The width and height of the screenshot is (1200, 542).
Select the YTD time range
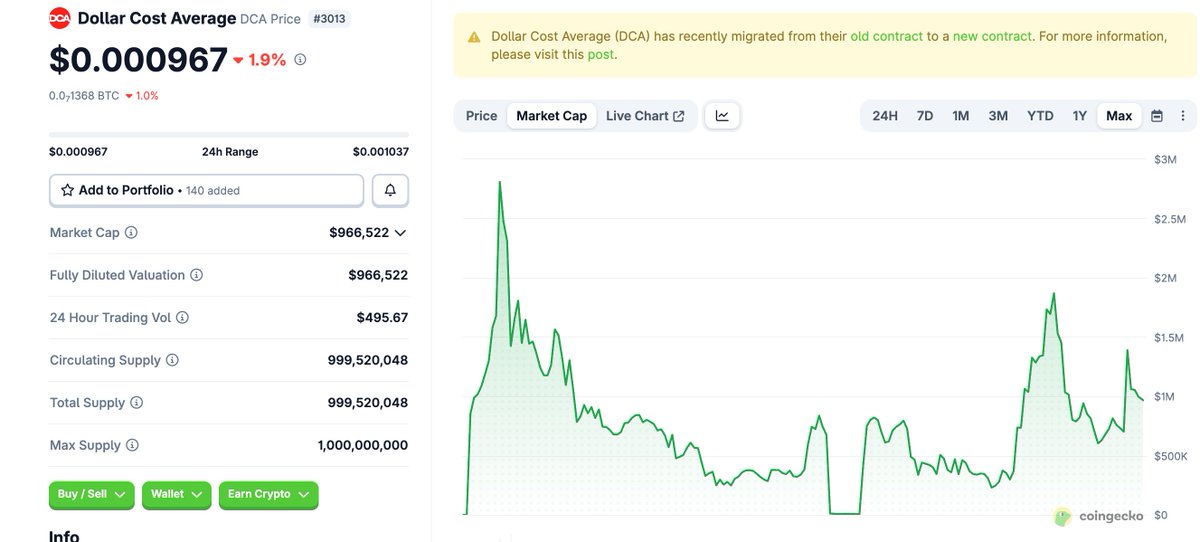click(x=1040, y=116)
